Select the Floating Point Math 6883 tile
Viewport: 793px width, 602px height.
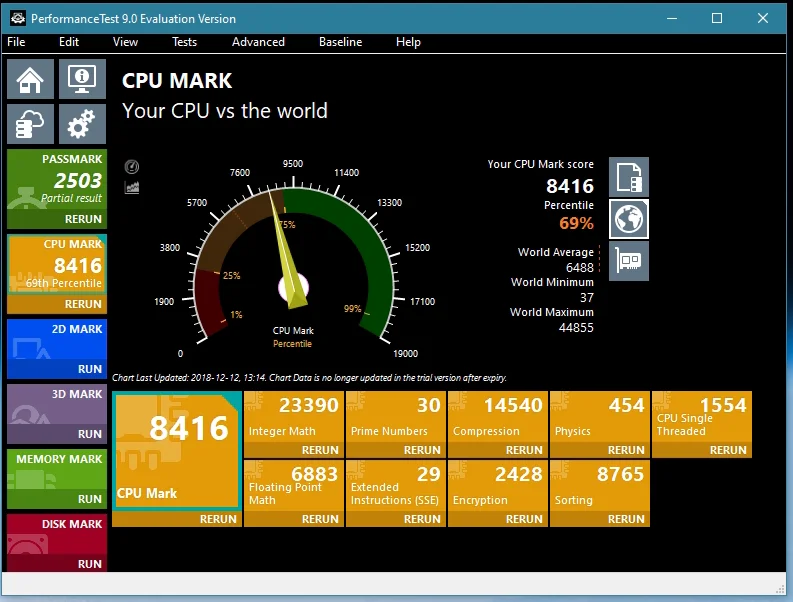tap(294, 485)
